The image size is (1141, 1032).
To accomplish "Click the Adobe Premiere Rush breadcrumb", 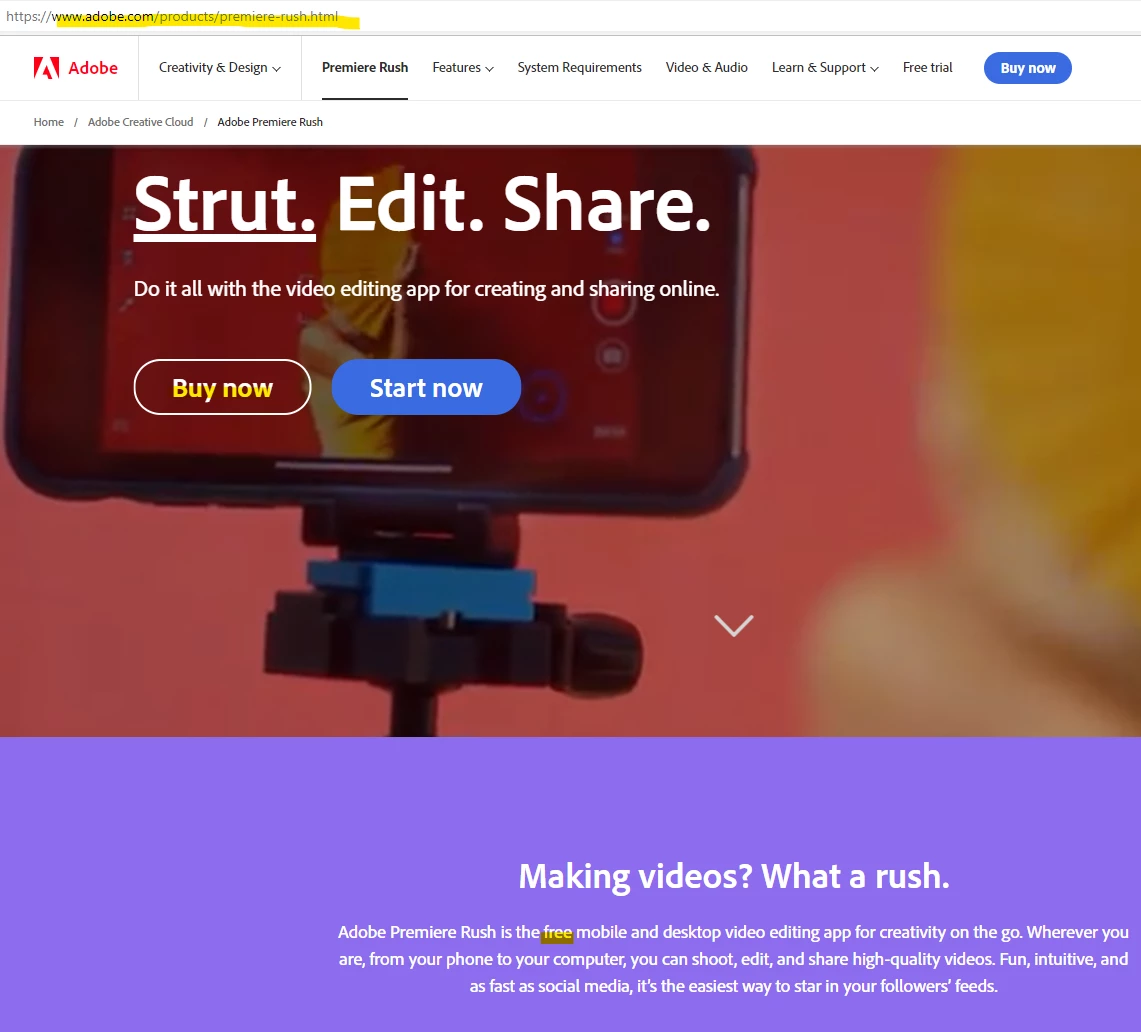I will (270, 122).
